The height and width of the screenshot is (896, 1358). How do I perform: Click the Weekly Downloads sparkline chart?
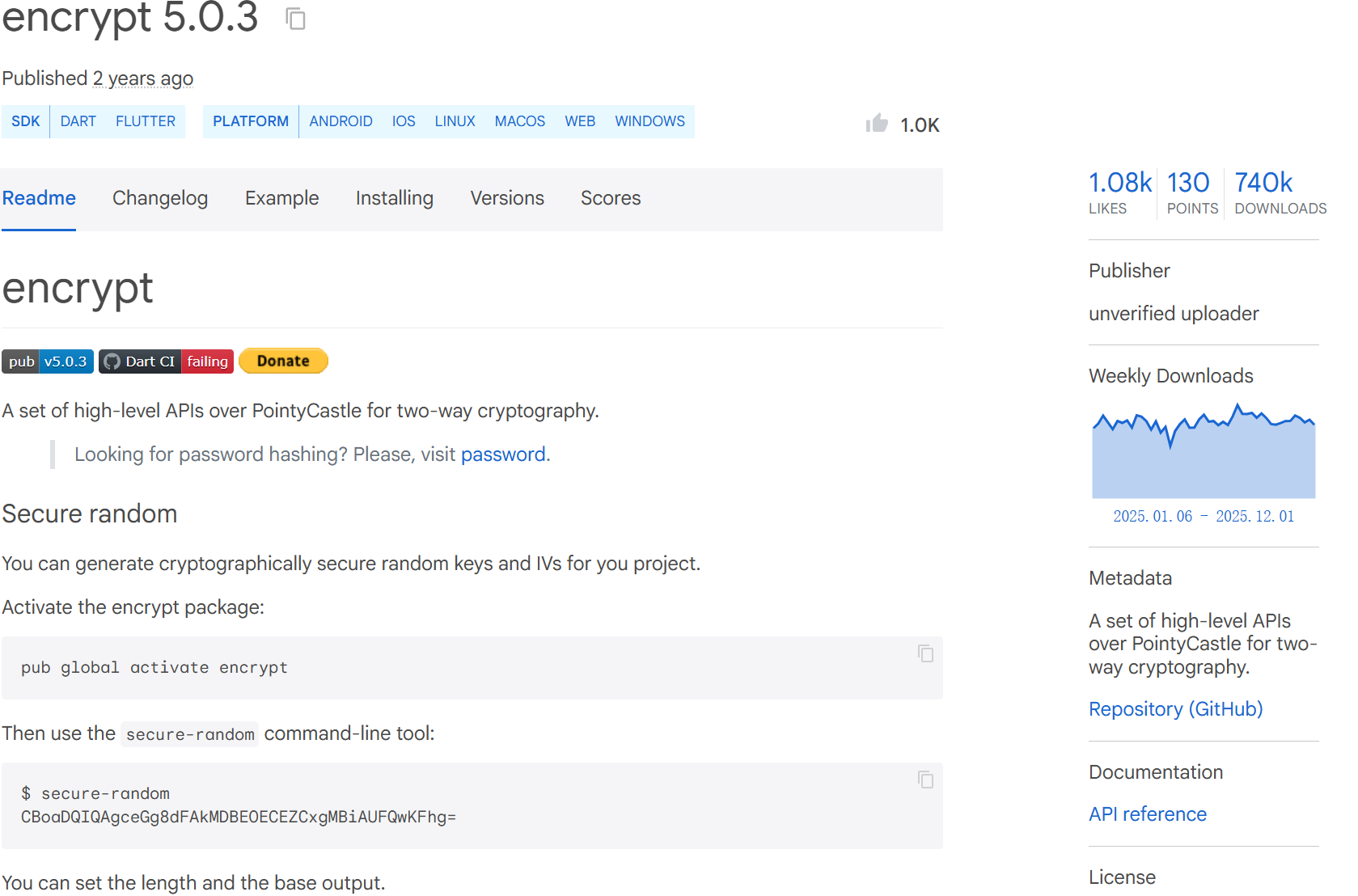point(1203,453)
